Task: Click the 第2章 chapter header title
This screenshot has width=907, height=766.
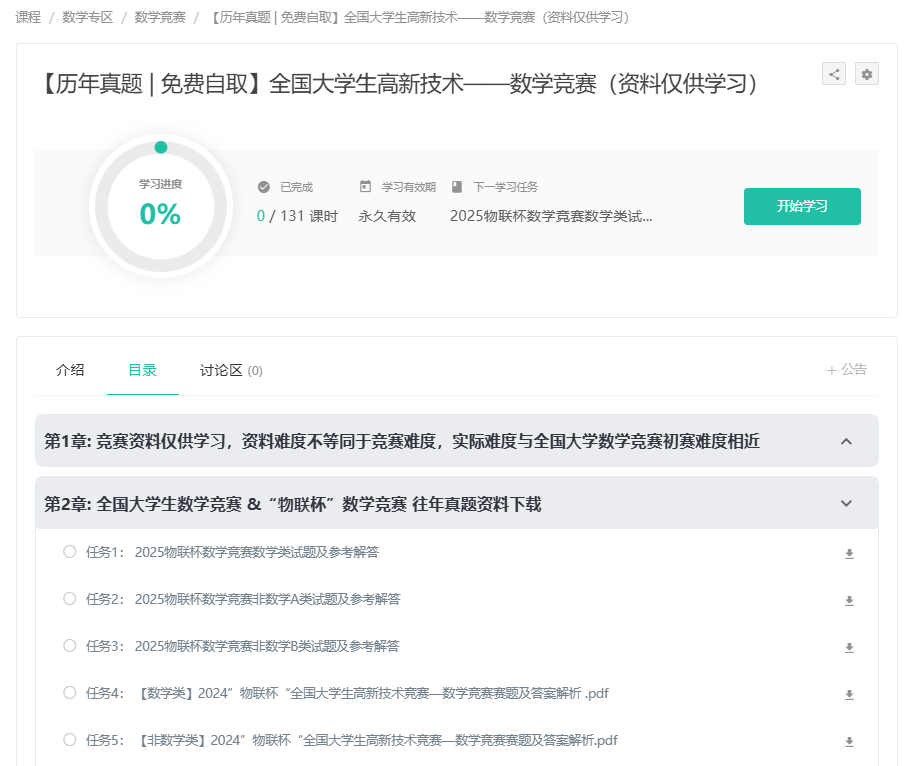Action: 293,504
